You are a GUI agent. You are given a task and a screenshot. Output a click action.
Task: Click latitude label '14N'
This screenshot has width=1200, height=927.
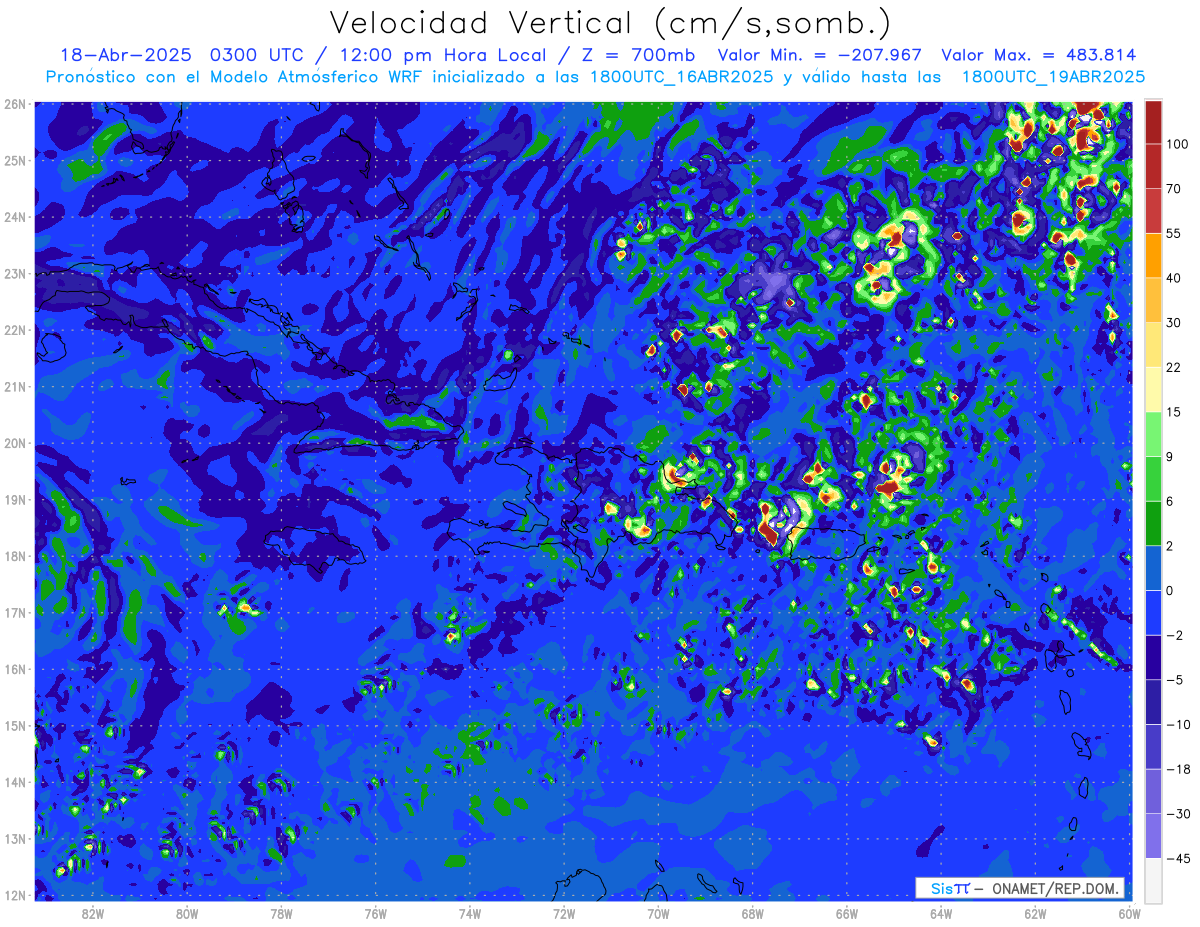coord(15,782)
